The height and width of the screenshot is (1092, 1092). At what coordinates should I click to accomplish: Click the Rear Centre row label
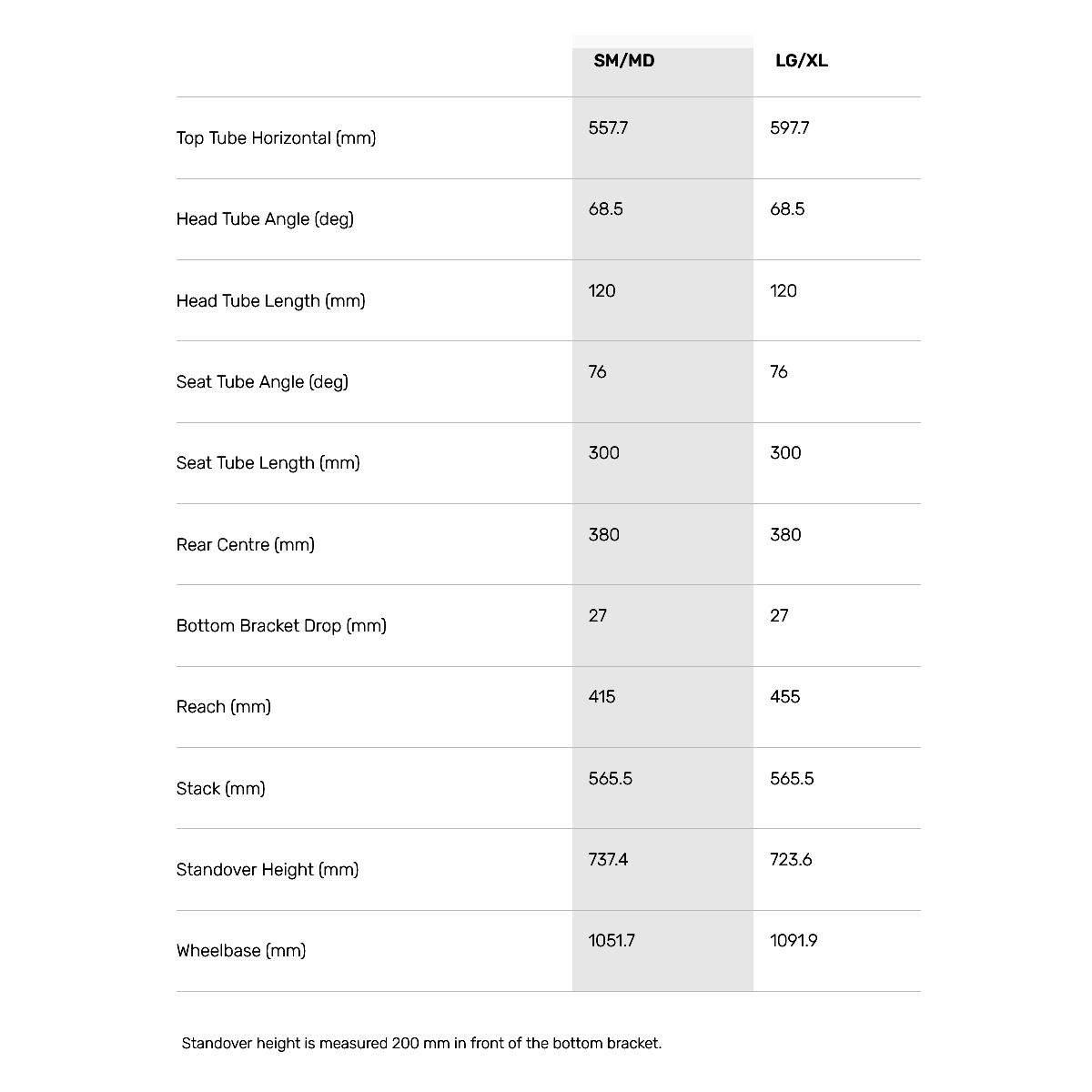point(245,545)
